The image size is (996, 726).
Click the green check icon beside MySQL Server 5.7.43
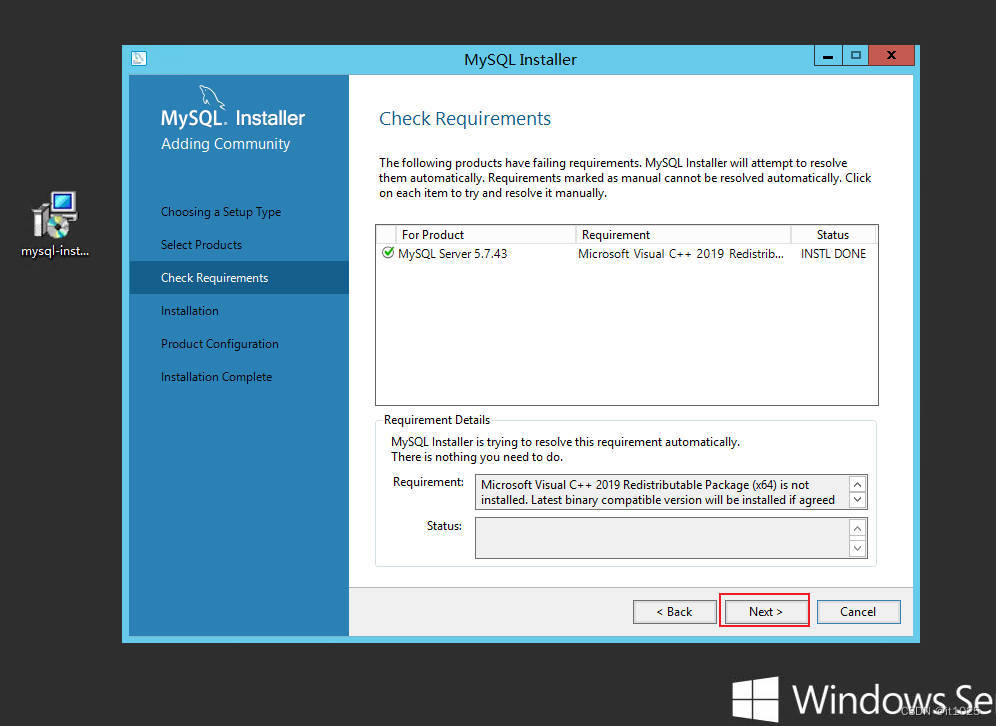pyautogui.click(x=388, y=253)
